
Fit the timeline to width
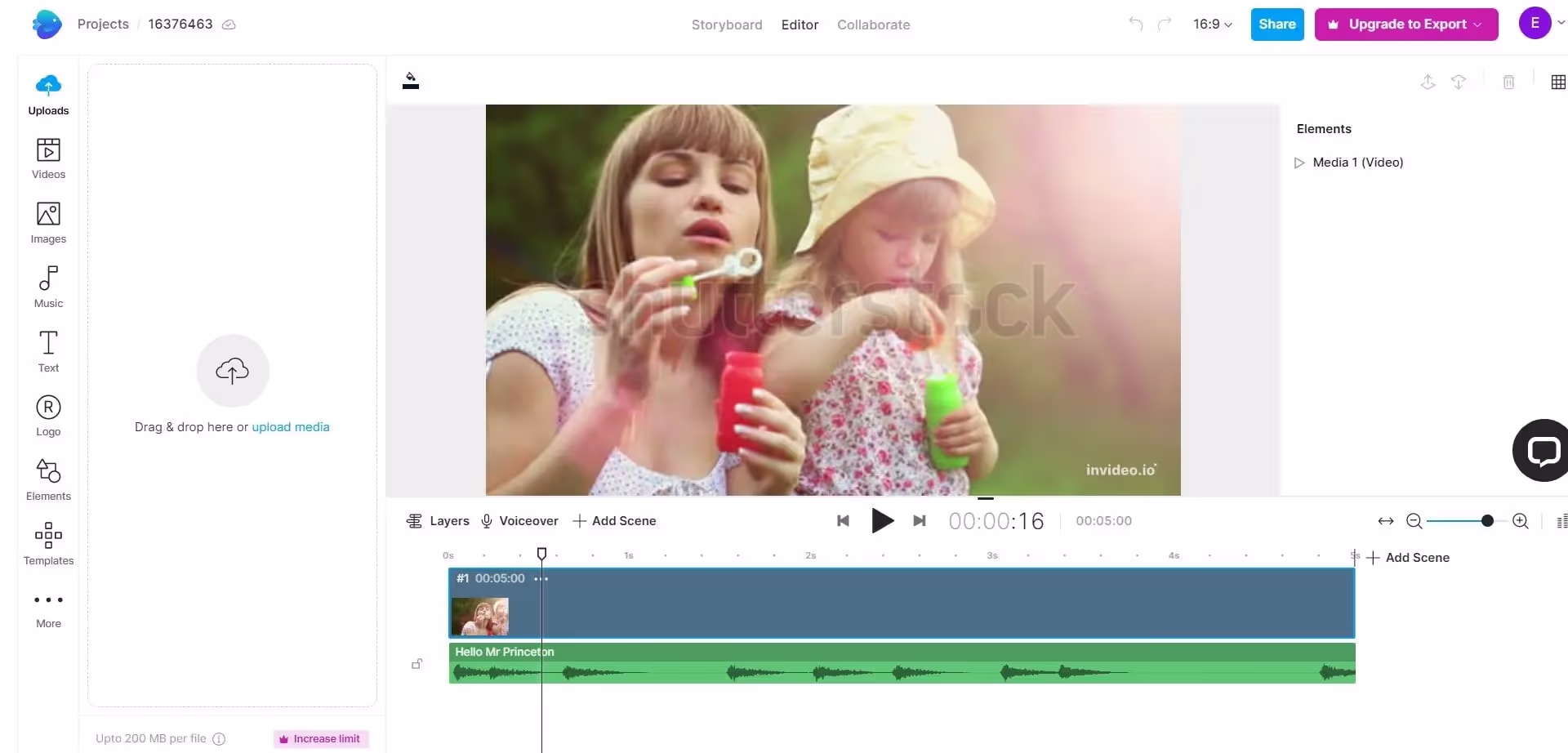tap(1386, 521)
